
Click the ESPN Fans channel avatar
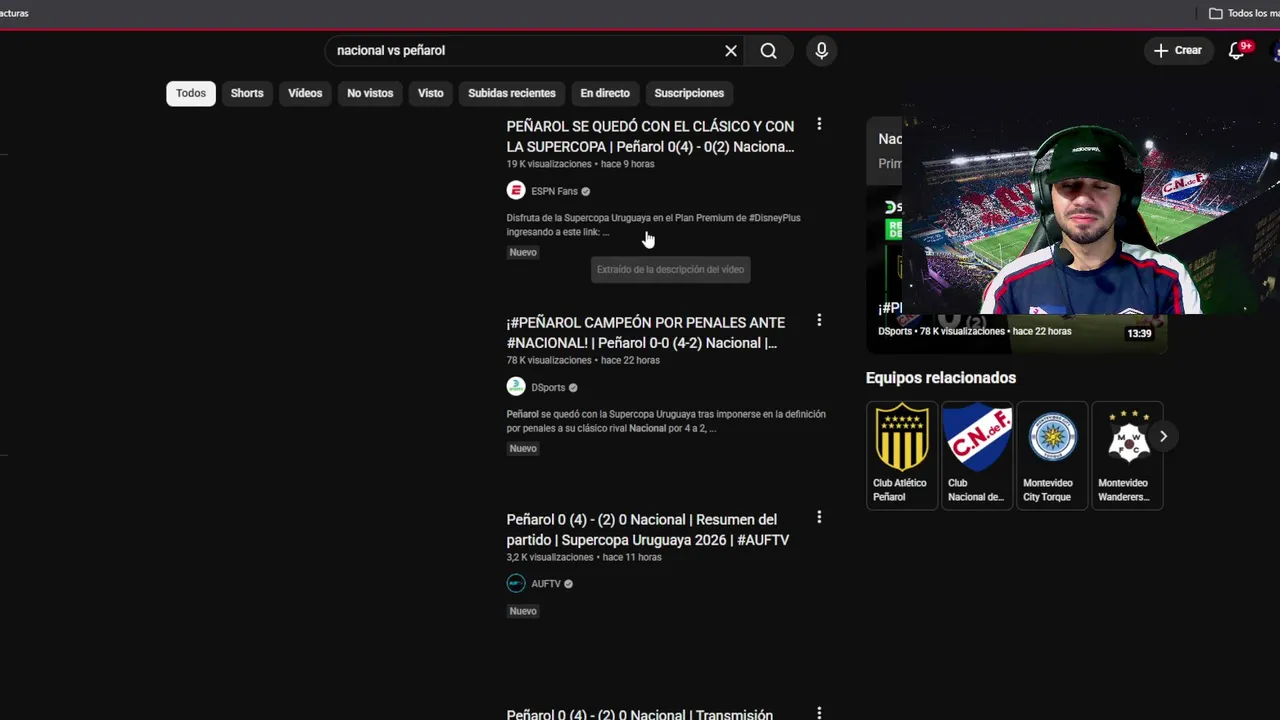point(516,191)
